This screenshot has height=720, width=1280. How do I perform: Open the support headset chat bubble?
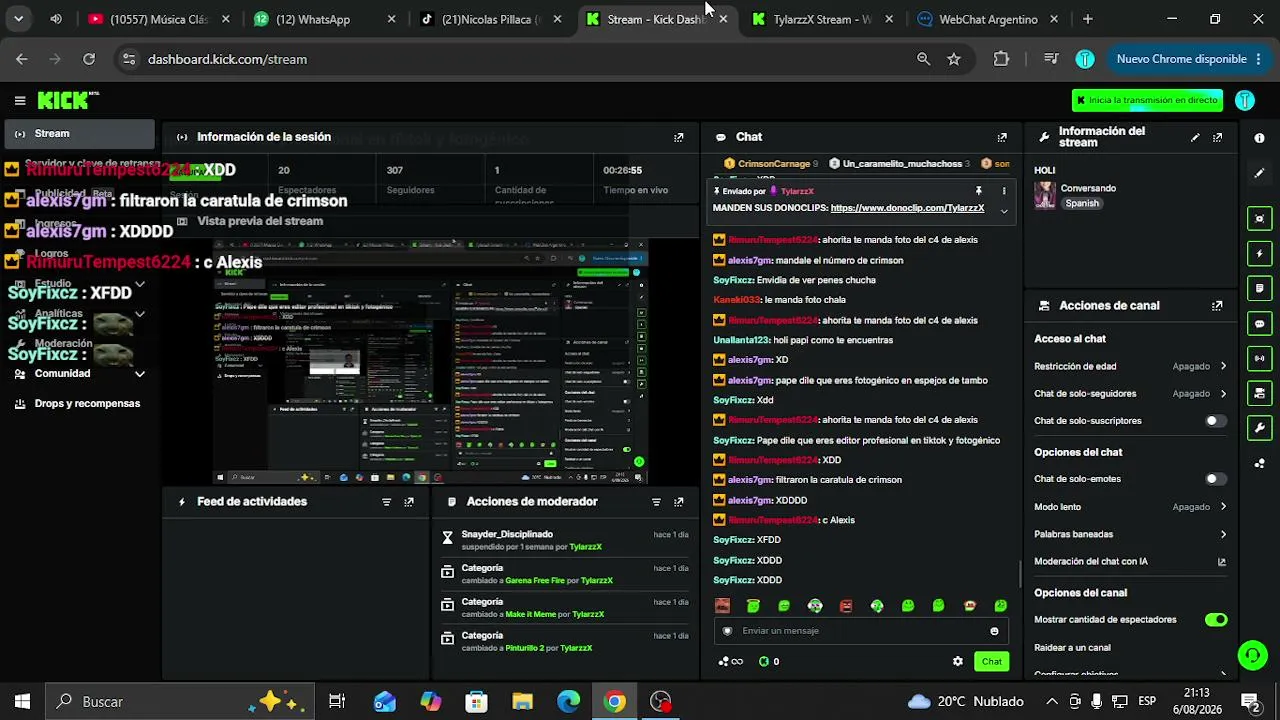pyautogui.click(x=1252, y=656)
